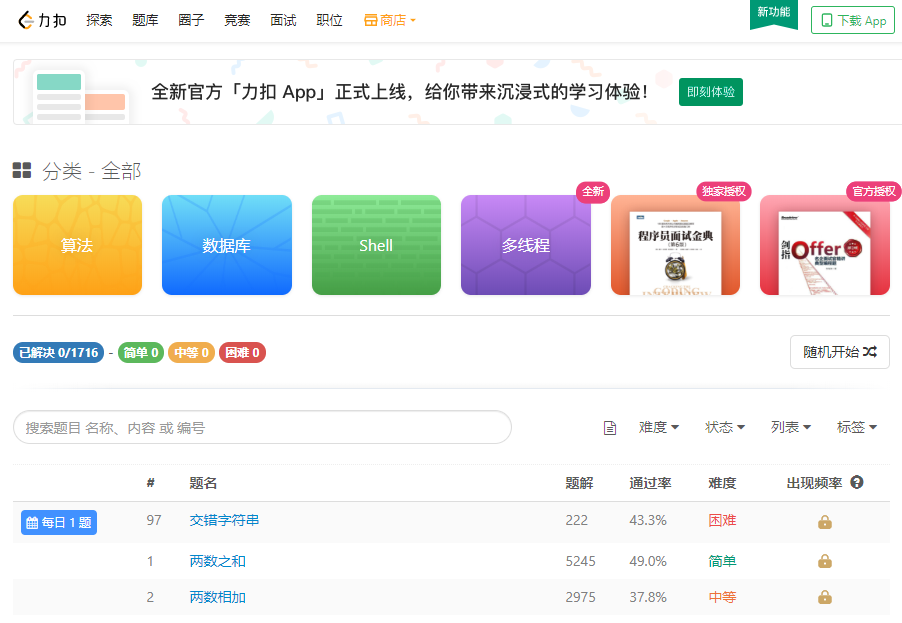The height and width of the screenshot is (623, 902).
Task: Open the Shell category card
Action: pos(376,245)
